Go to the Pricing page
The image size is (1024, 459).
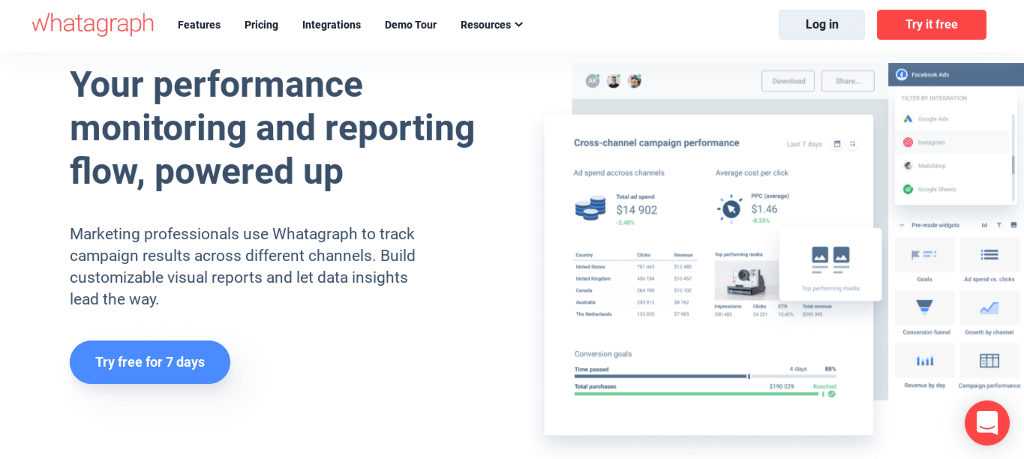point(261,25)
